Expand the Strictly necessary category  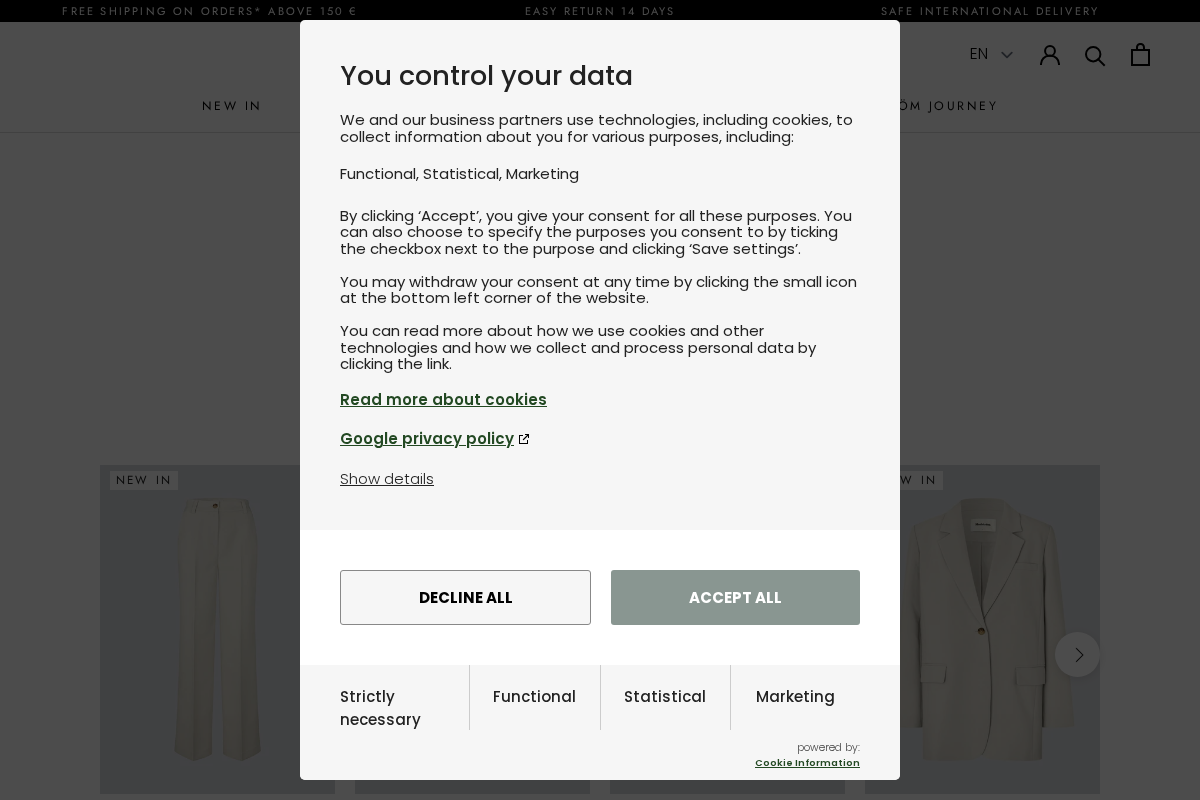tap(380, 708)
